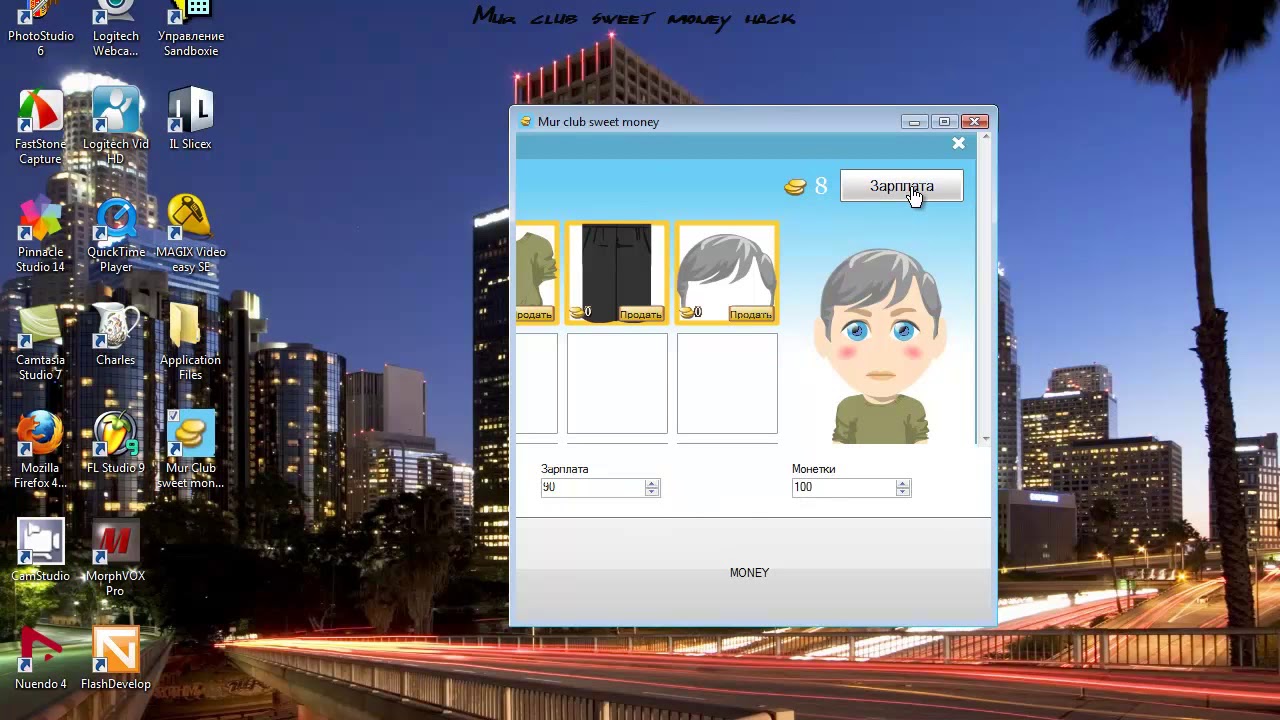Click the gold coins balance icon
Screen dimensions: 1280x720
[x=795, y=186]
